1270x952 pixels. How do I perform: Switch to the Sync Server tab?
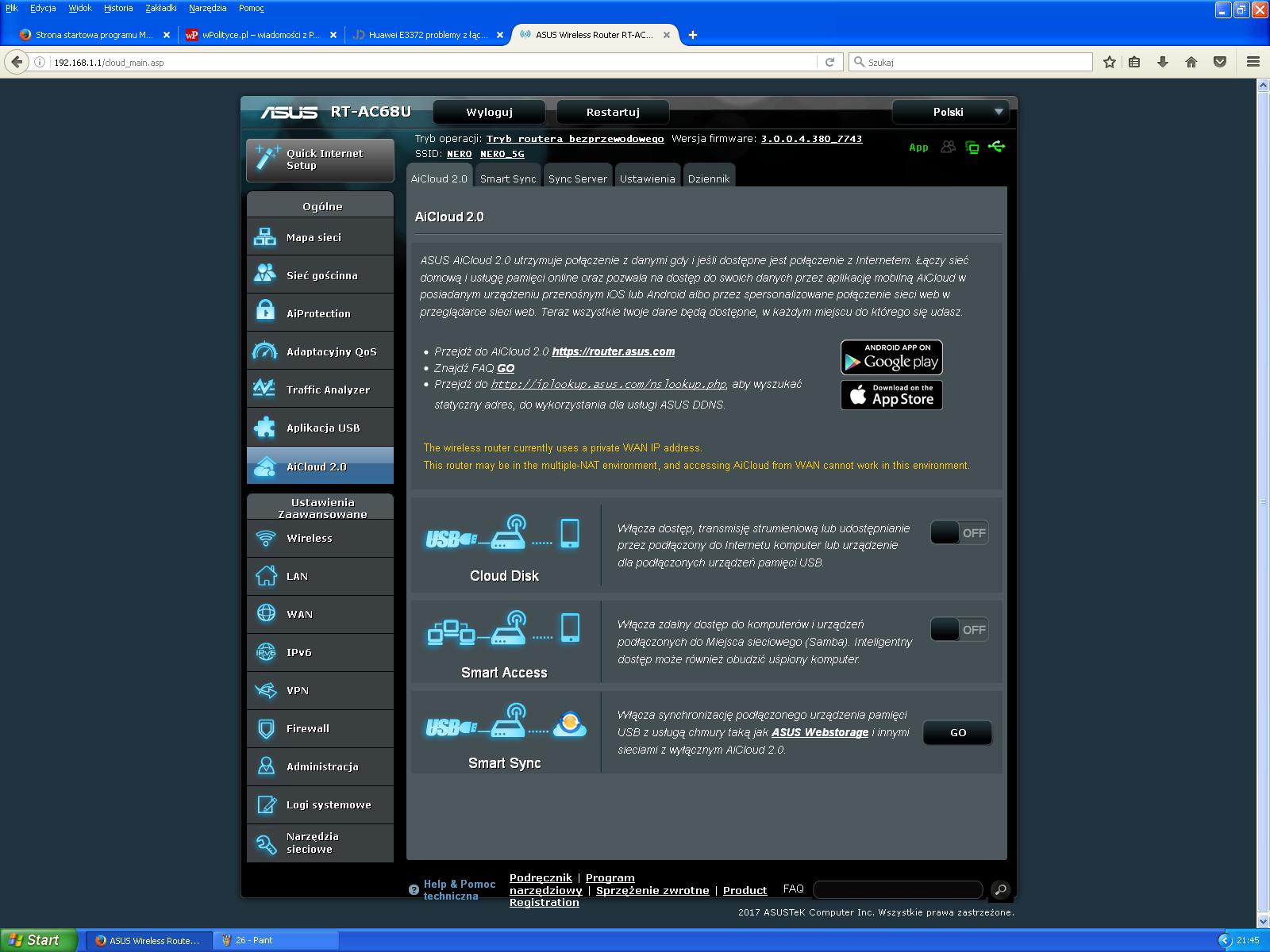pos(577,178)
